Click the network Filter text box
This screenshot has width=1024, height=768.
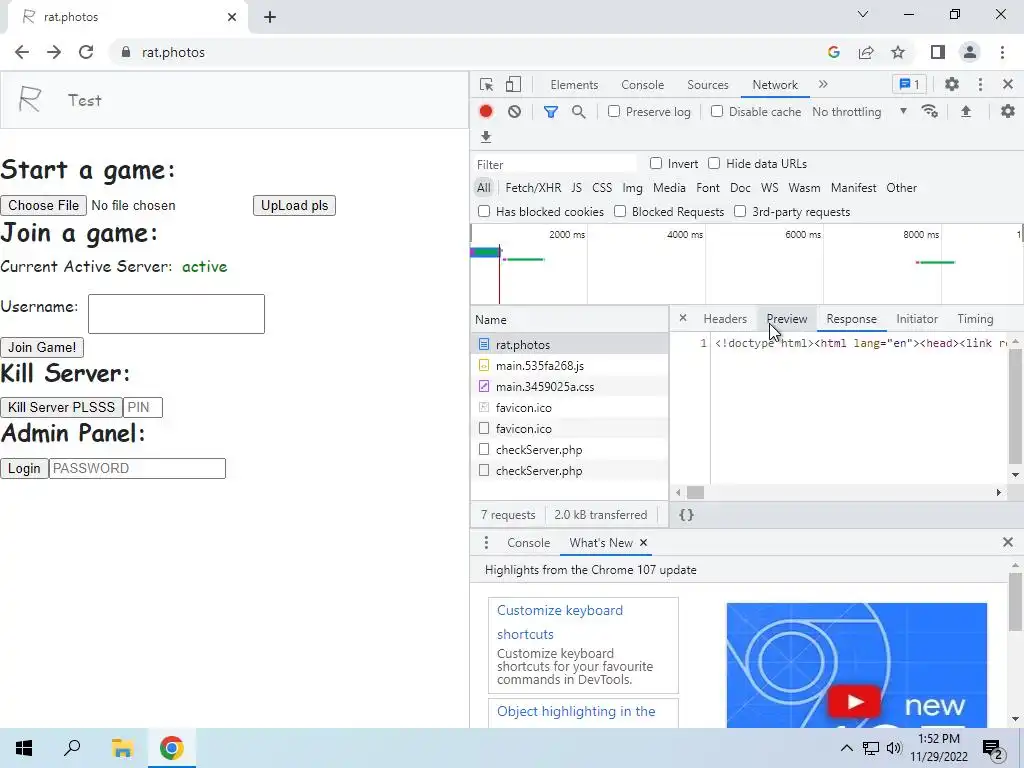556,164
